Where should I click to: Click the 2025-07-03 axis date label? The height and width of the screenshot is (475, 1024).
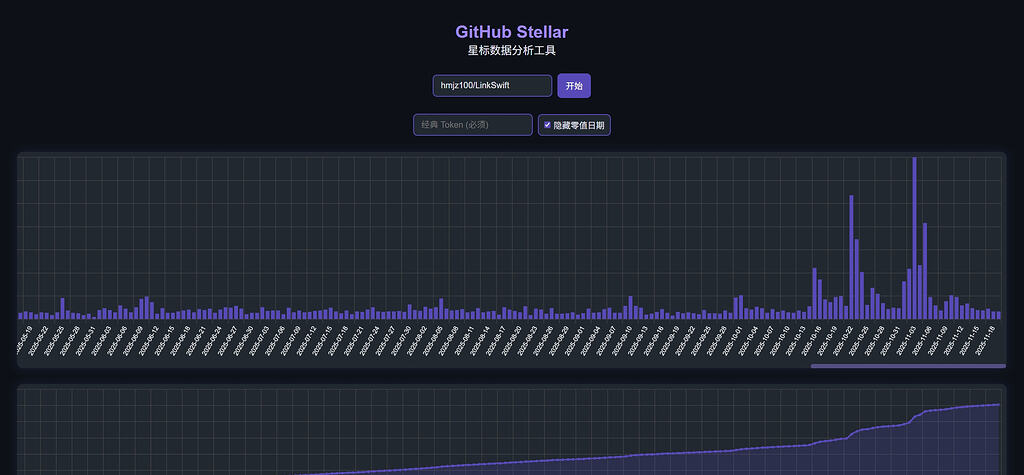(258, 340)
